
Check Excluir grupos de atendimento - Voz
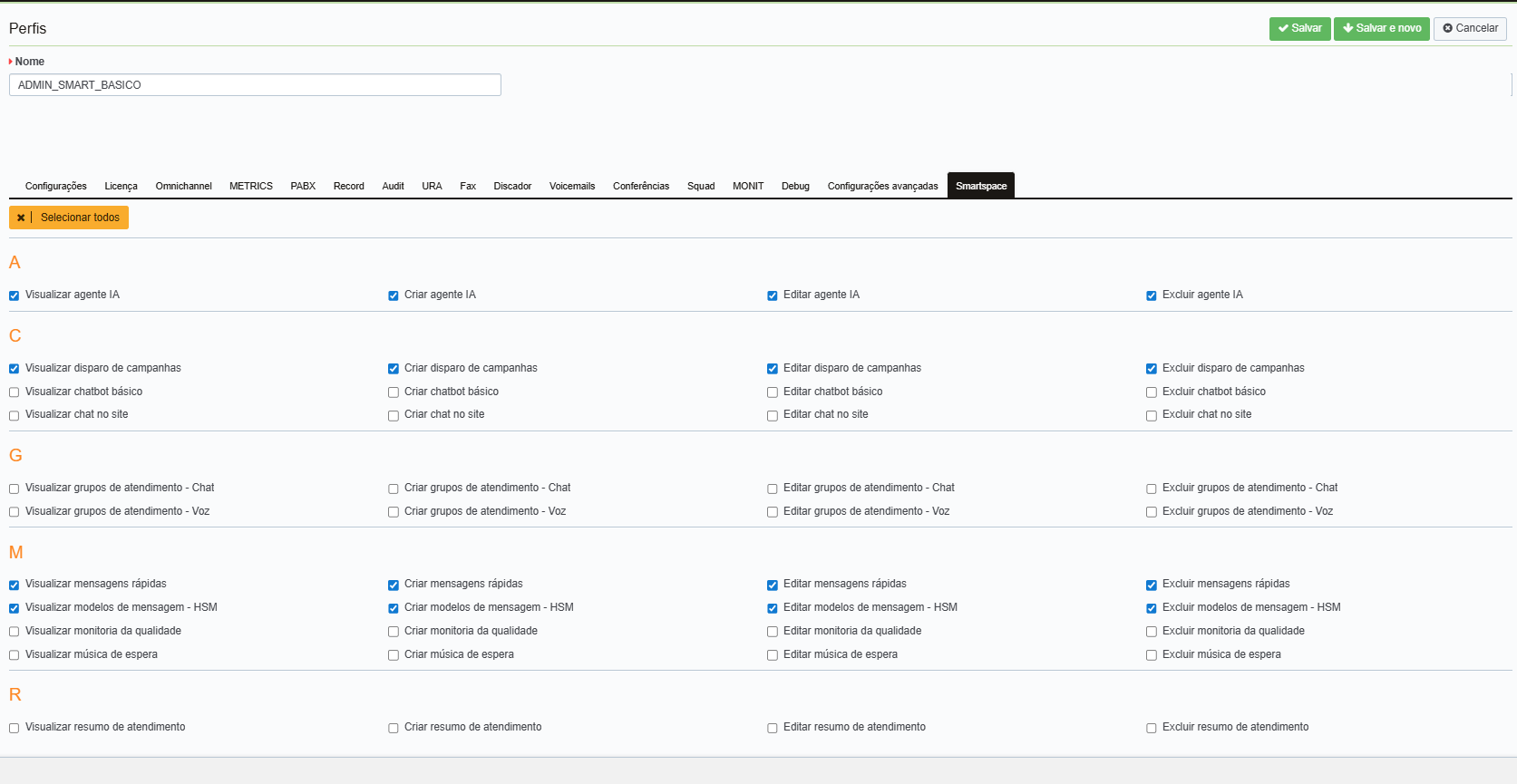coord(1152,512)
